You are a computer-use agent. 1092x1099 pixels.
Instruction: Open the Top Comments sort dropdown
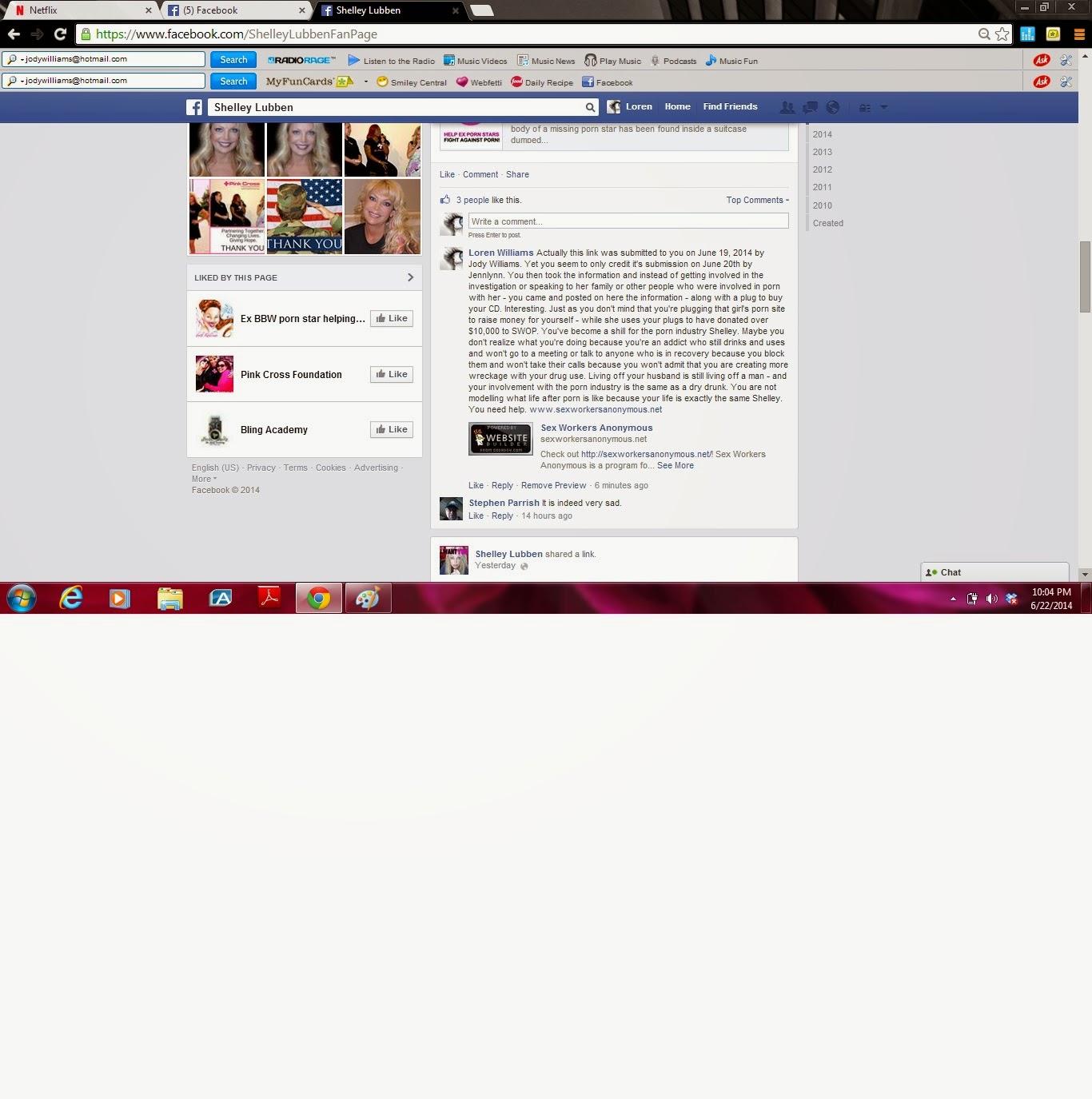coord(757,200)
